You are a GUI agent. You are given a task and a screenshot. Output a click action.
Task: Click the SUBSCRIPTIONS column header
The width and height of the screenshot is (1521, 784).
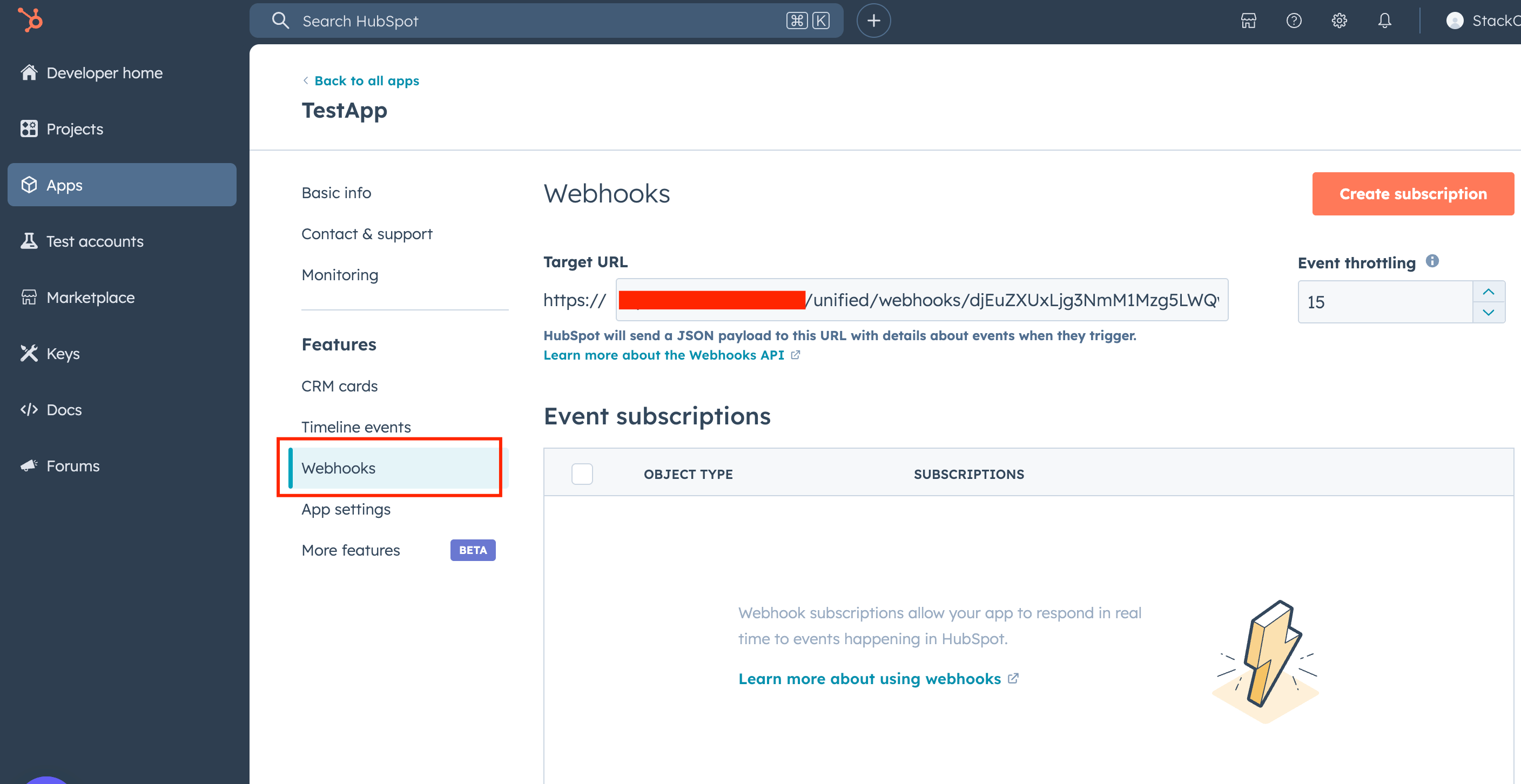[x=968, y=474]
